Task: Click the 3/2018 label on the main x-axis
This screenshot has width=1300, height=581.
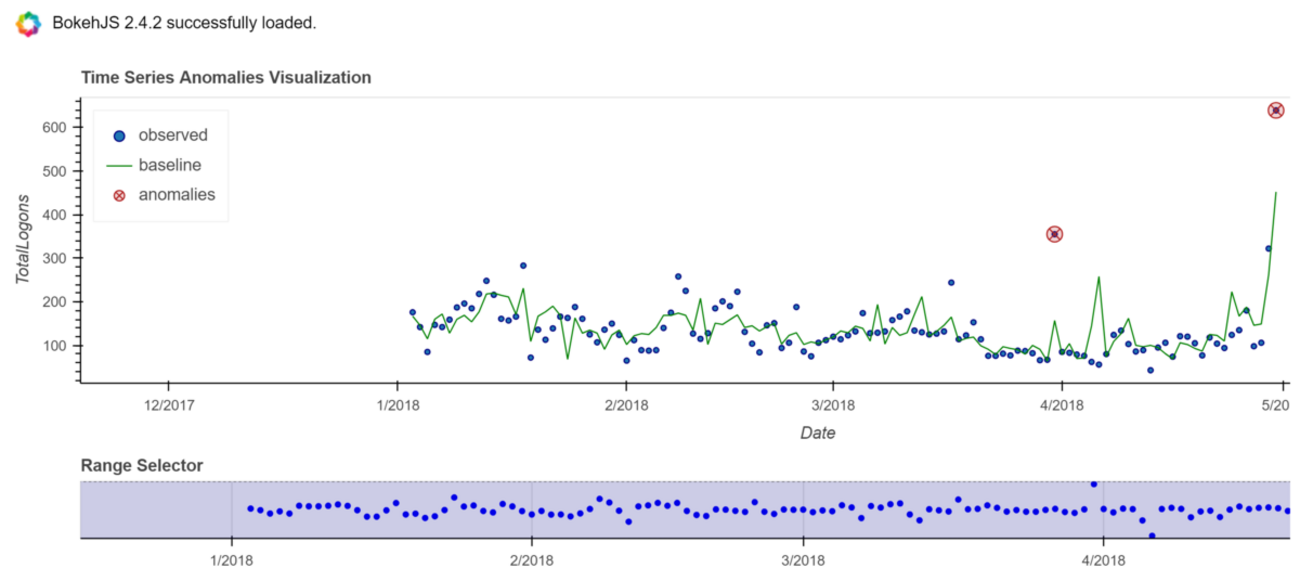Action: (835, 405)
